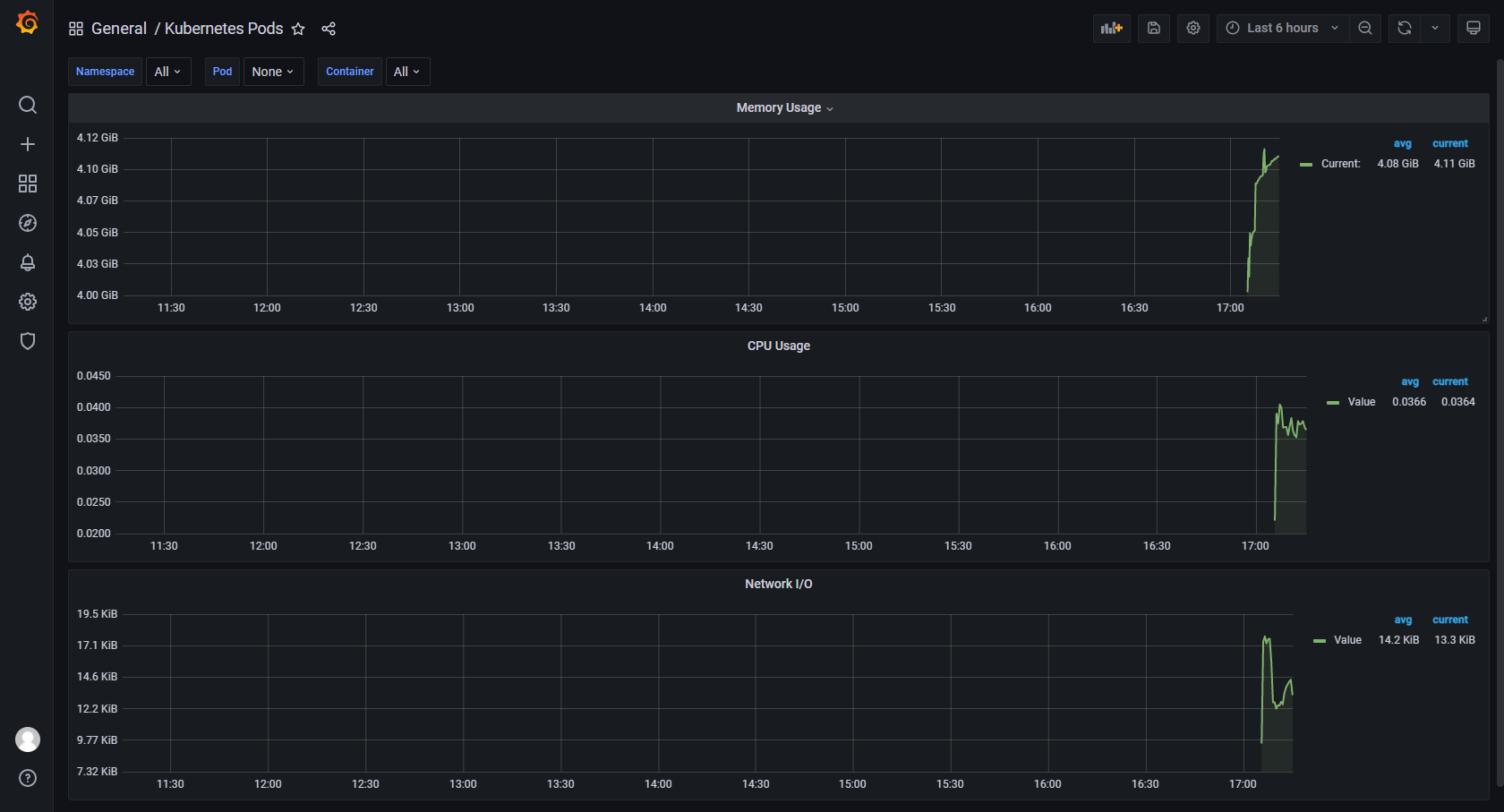
Task: Add a new panel to dashboard
Action: tap(1112, 28)
